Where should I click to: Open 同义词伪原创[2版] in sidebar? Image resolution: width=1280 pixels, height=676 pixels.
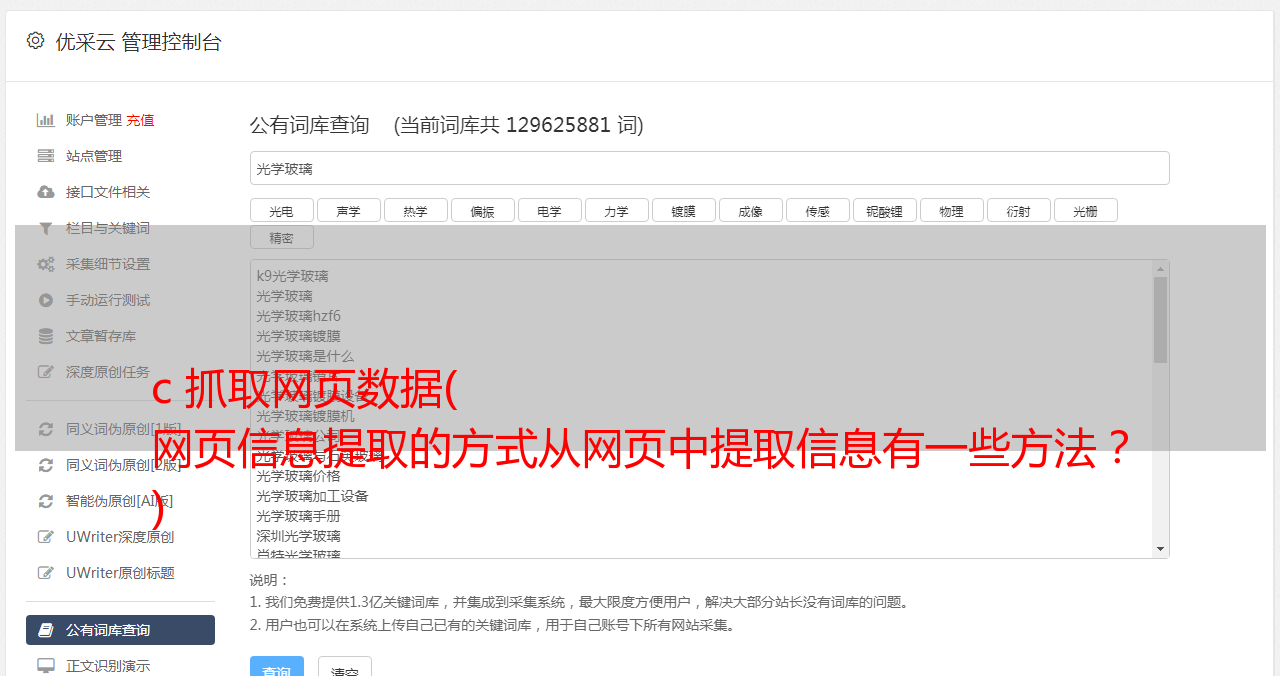123,465
